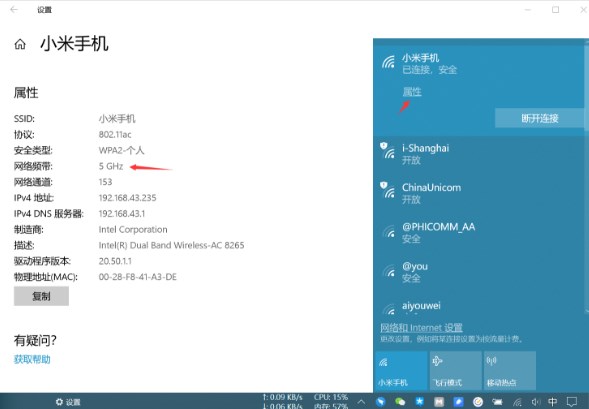Click the ChinaUnicom Wi-Fi signal icon
Image resolution: width=589 pixels, height=409 pixels.
point(387,190)
